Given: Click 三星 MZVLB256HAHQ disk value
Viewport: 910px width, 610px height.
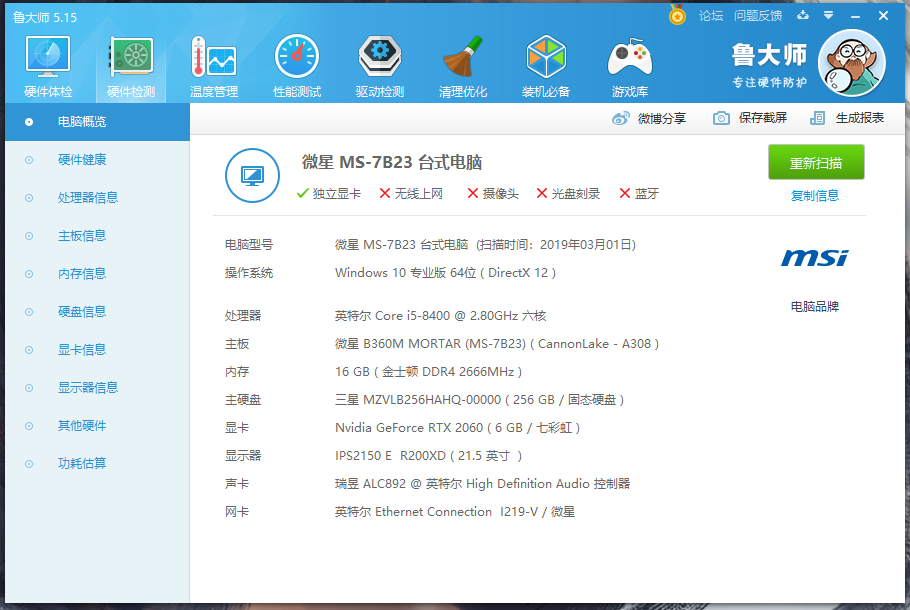Looking at the screenshot, I should 479,399.
